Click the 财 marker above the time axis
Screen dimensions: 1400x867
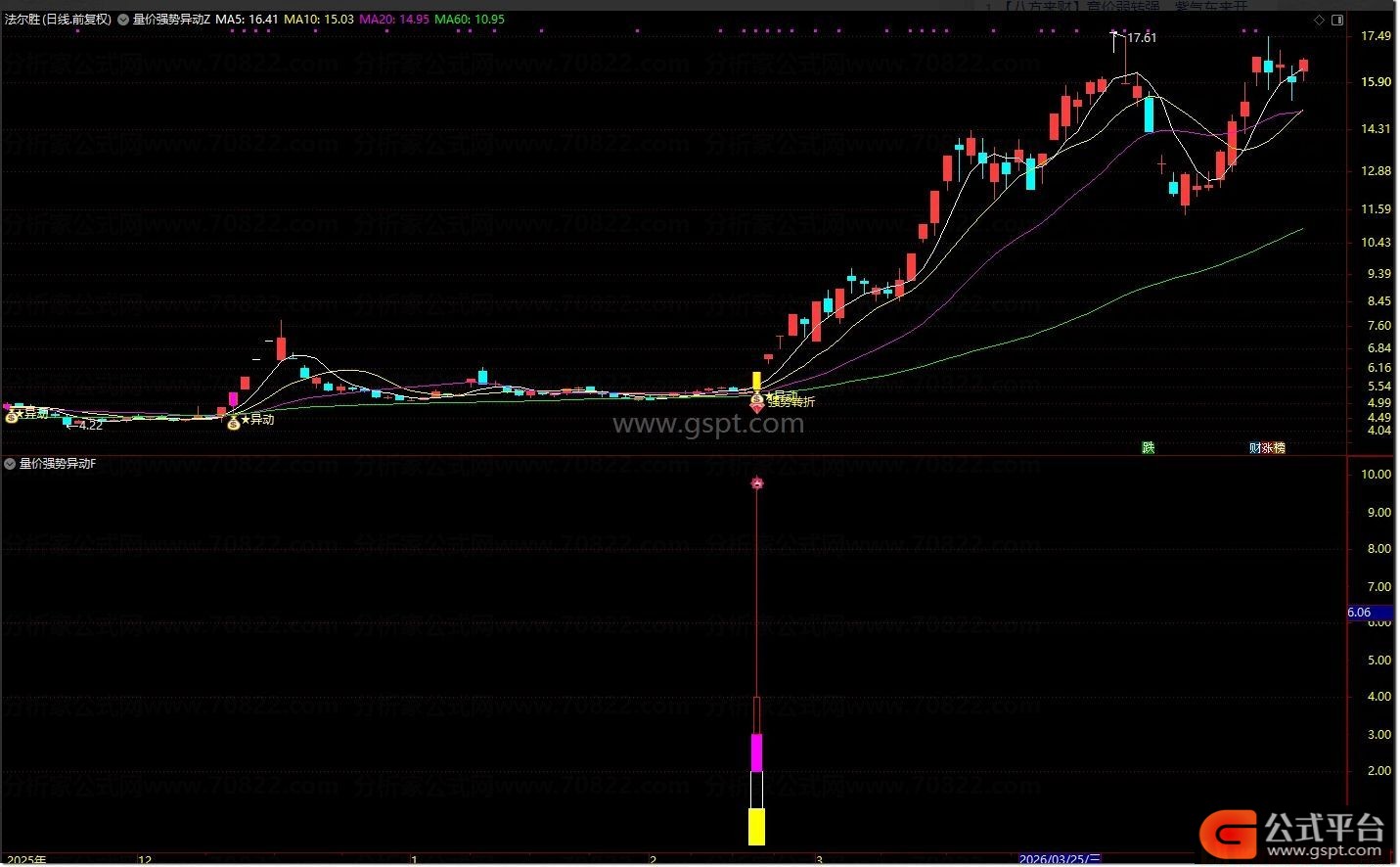1255,448
